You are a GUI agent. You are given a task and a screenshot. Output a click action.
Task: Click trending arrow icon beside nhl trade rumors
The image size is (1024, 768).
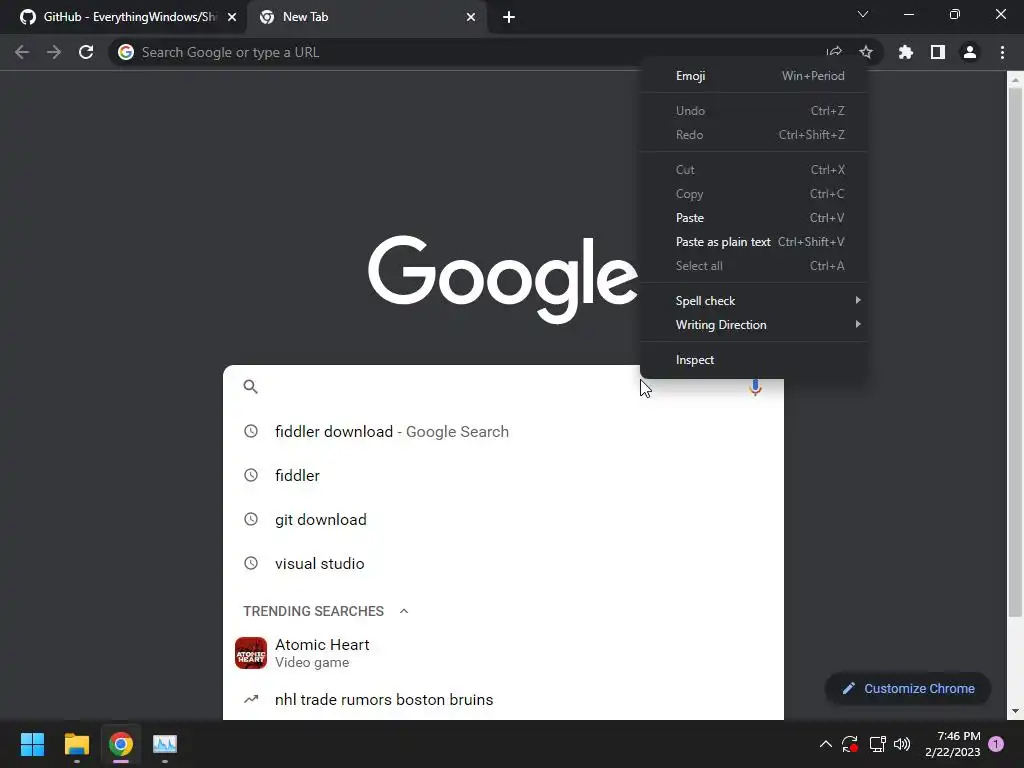point(251,699)
